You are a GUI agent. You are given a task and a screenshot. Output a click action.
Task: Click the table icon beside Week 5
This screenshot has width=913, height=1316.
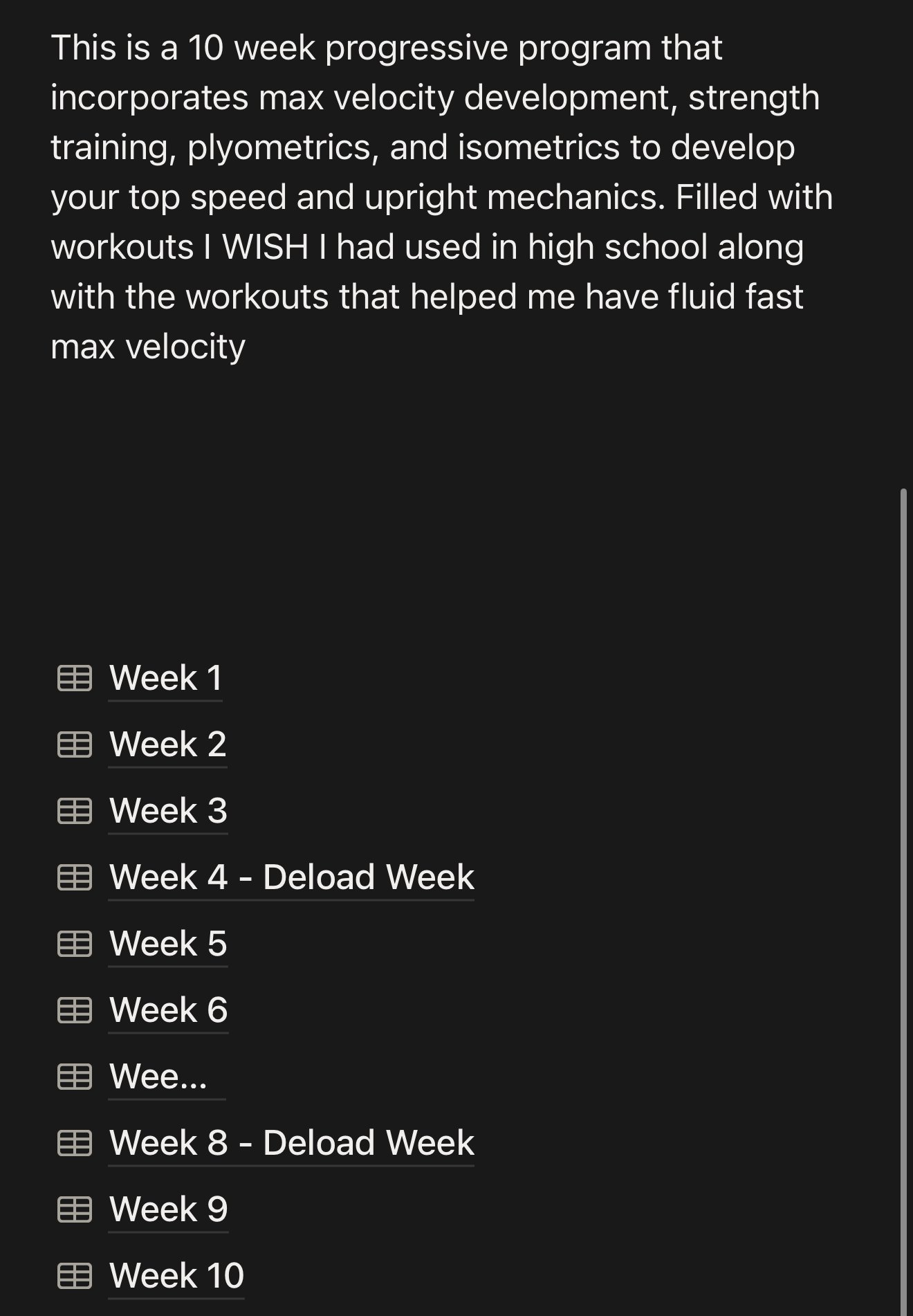coord(74,944)
